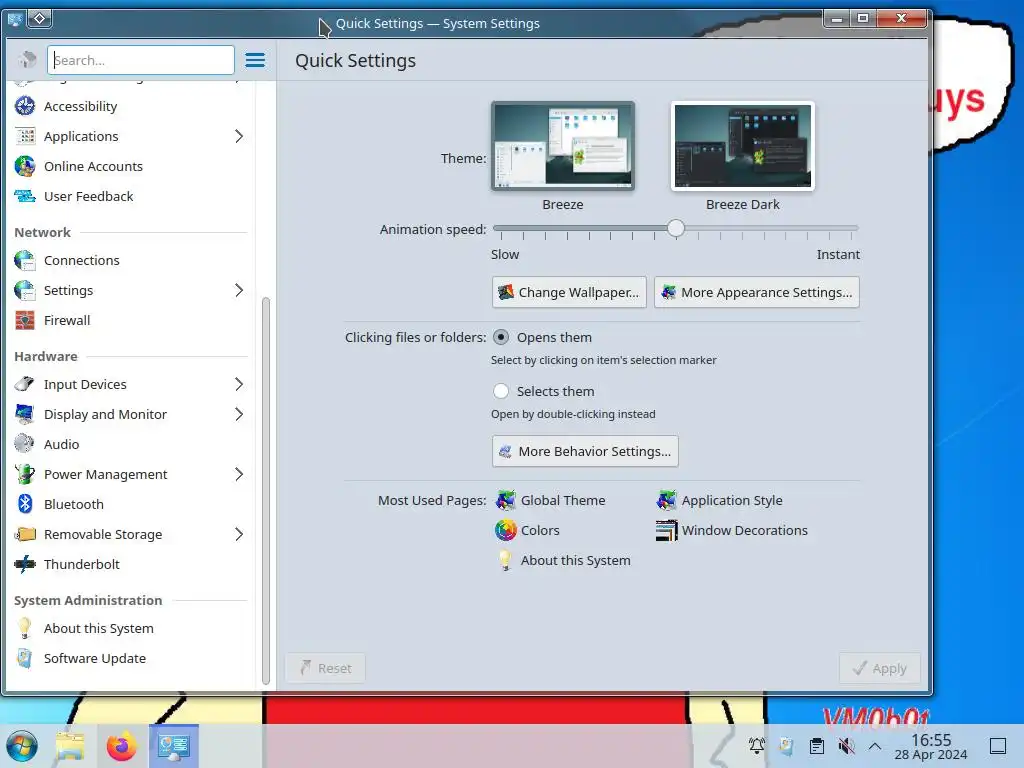Open Display and Monitor icon
The width and height of the screenshot is (1024, 768).
coord(25,414)
